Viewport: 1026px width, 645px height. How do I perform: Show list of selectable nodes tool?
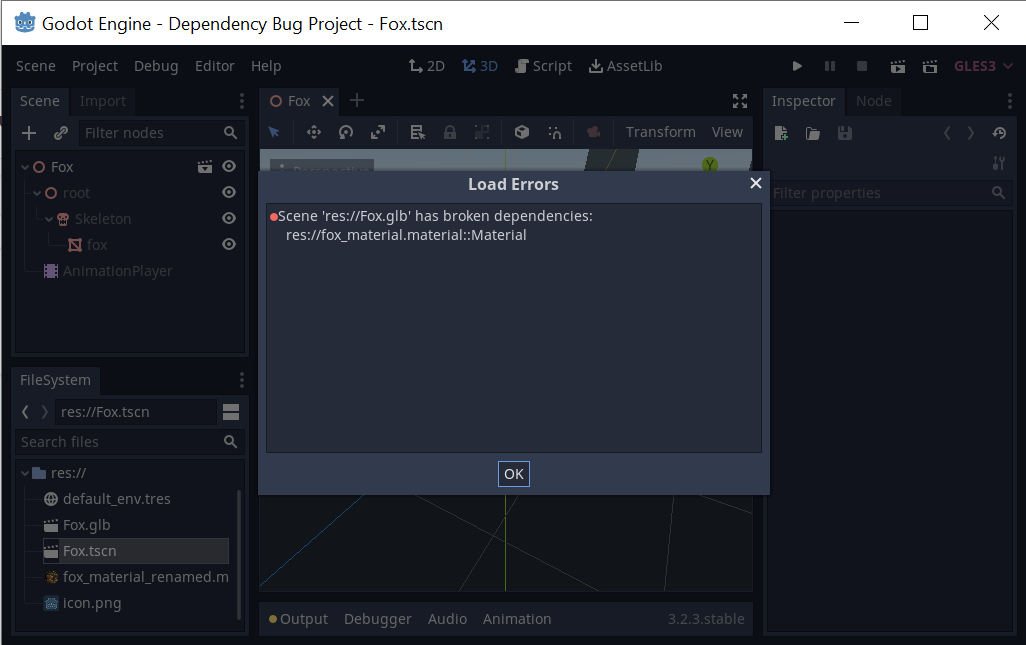coord(417,132)
